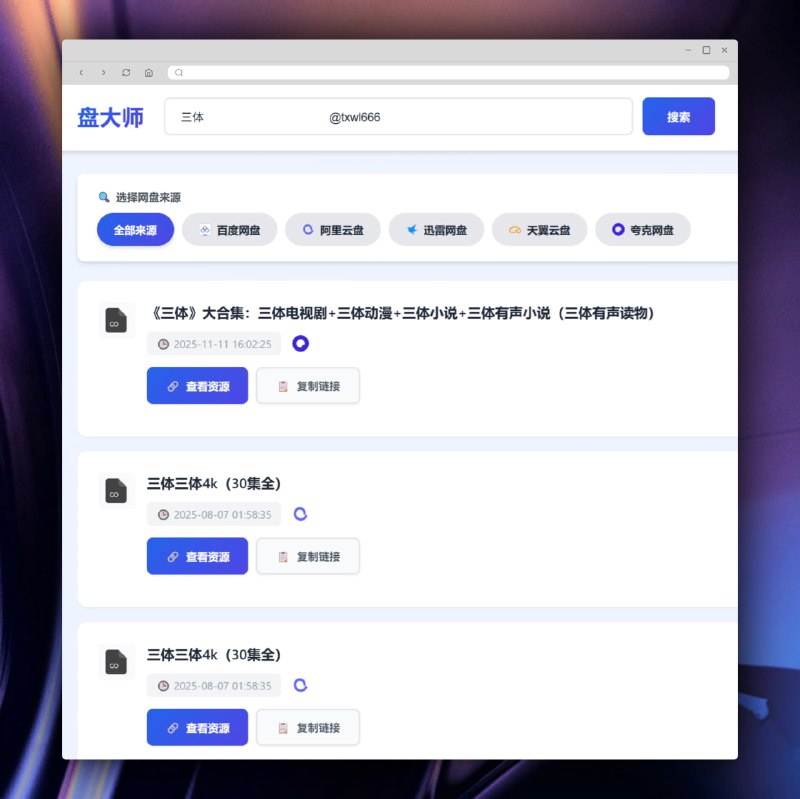Open the home page via house icon
The height and width of the screenshot is (799, 800).
148,72
